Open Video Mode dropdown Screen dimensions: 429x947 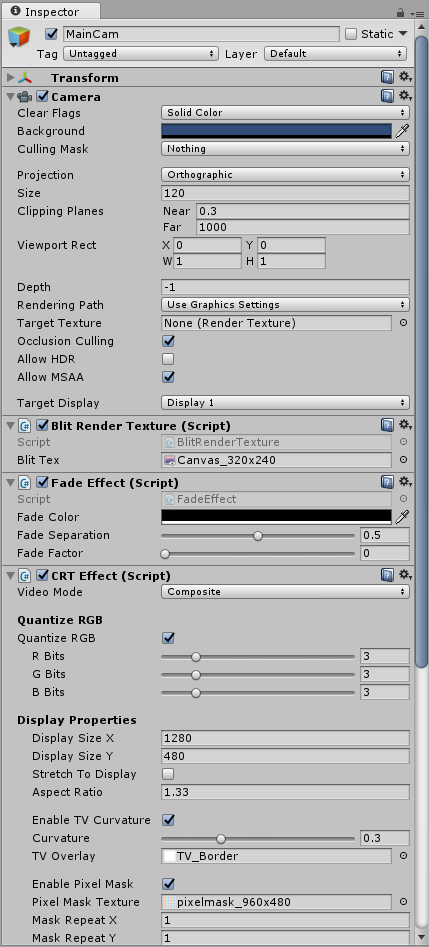(x=285, y=592)
